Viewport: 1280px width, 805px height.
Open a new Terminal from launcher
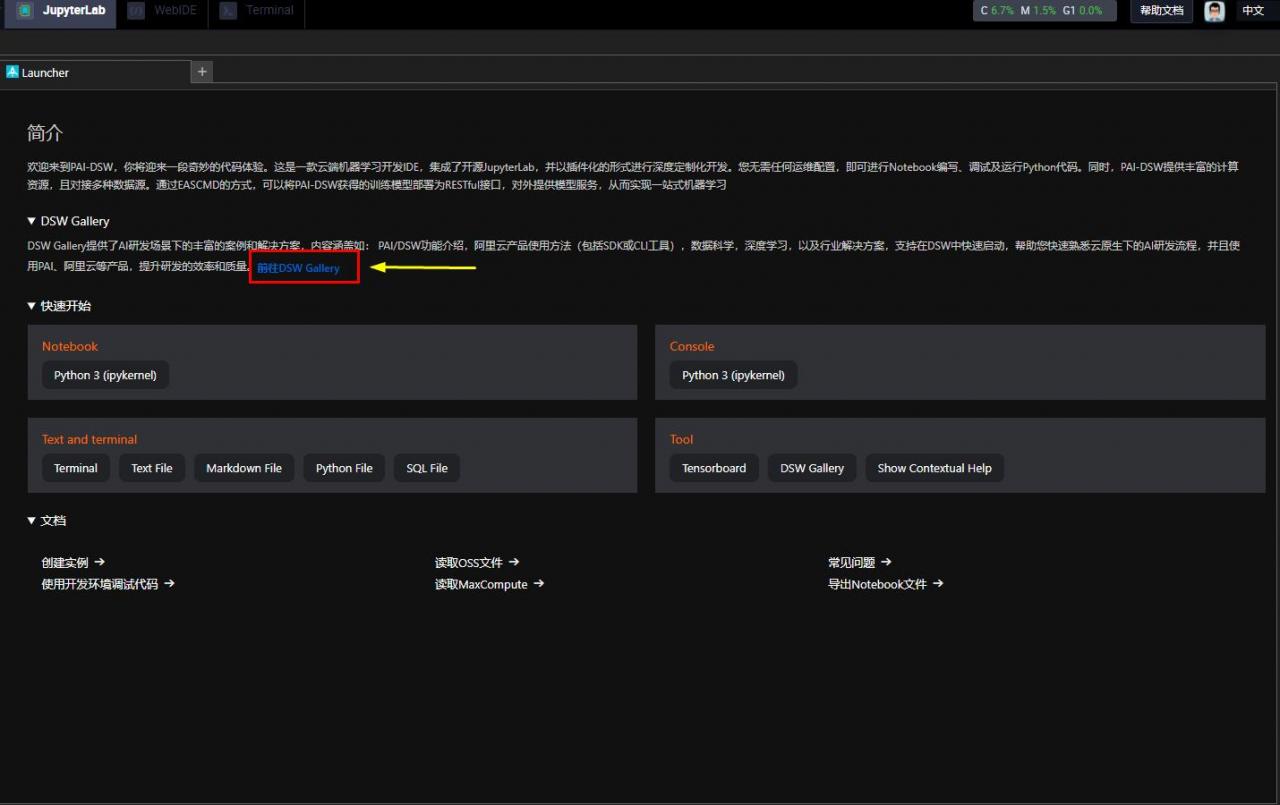point(76,468)
